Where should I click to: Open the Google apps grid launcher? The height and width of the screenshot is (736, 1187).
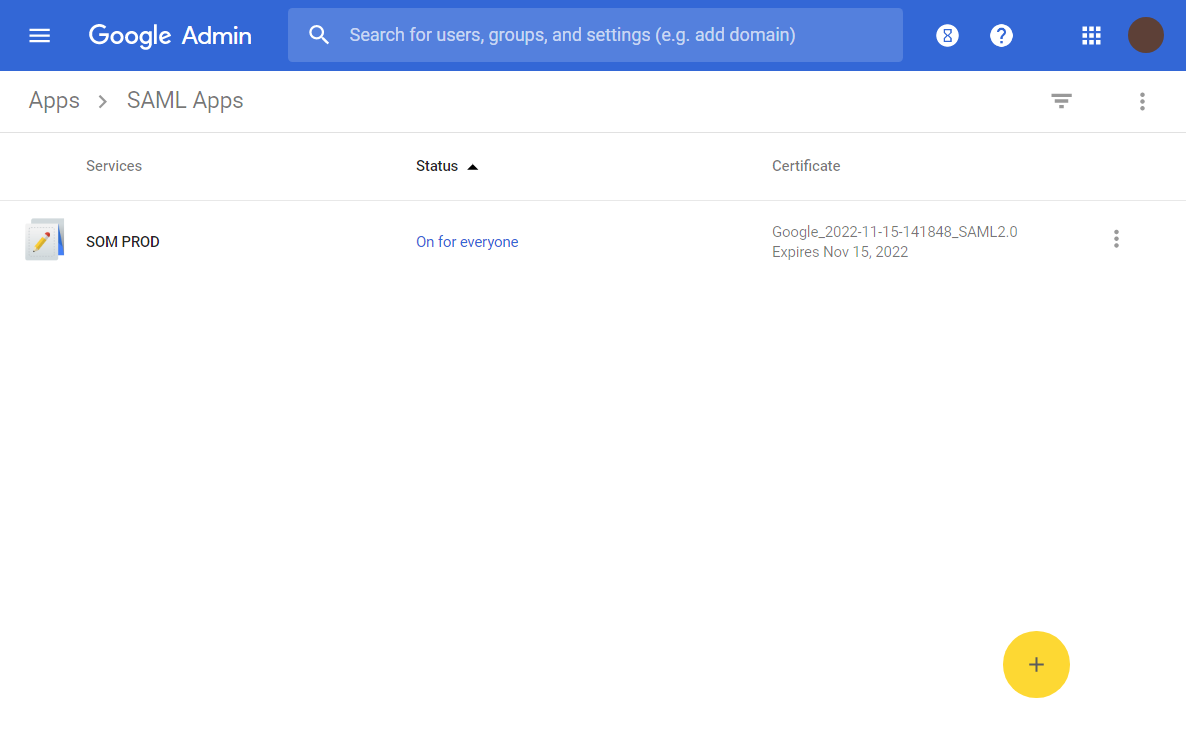1091,36
